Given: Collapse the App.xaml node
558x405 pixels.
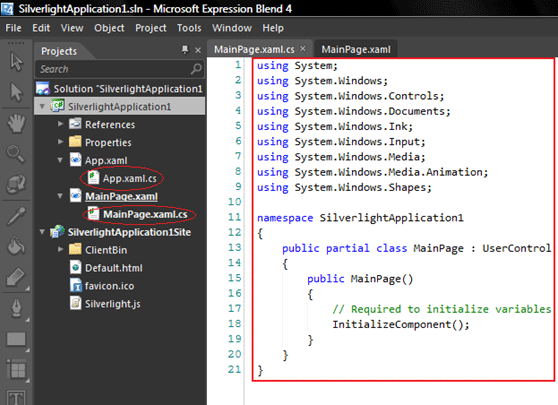Looking at the screenshot, I should [60, 160].
